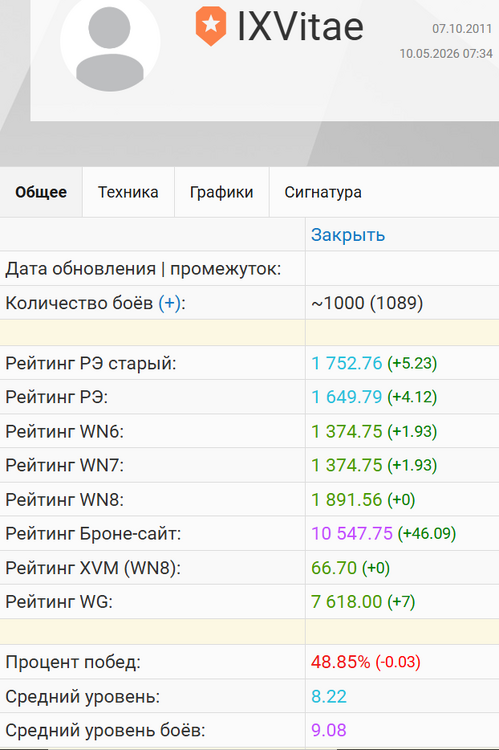This screenshot has height=750, width=499.
Task: Select the Сигнатура tab
Action: [x=323, y=192]
